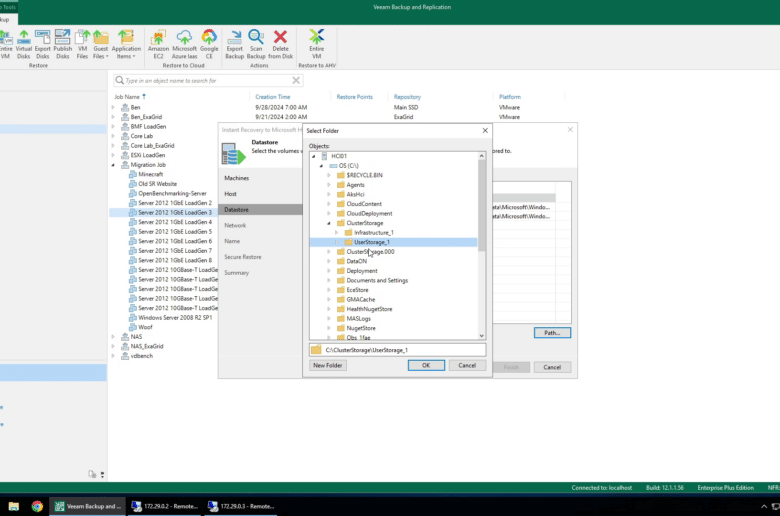Open the Application Items ribbon dropdown

[x=126, y=44]
